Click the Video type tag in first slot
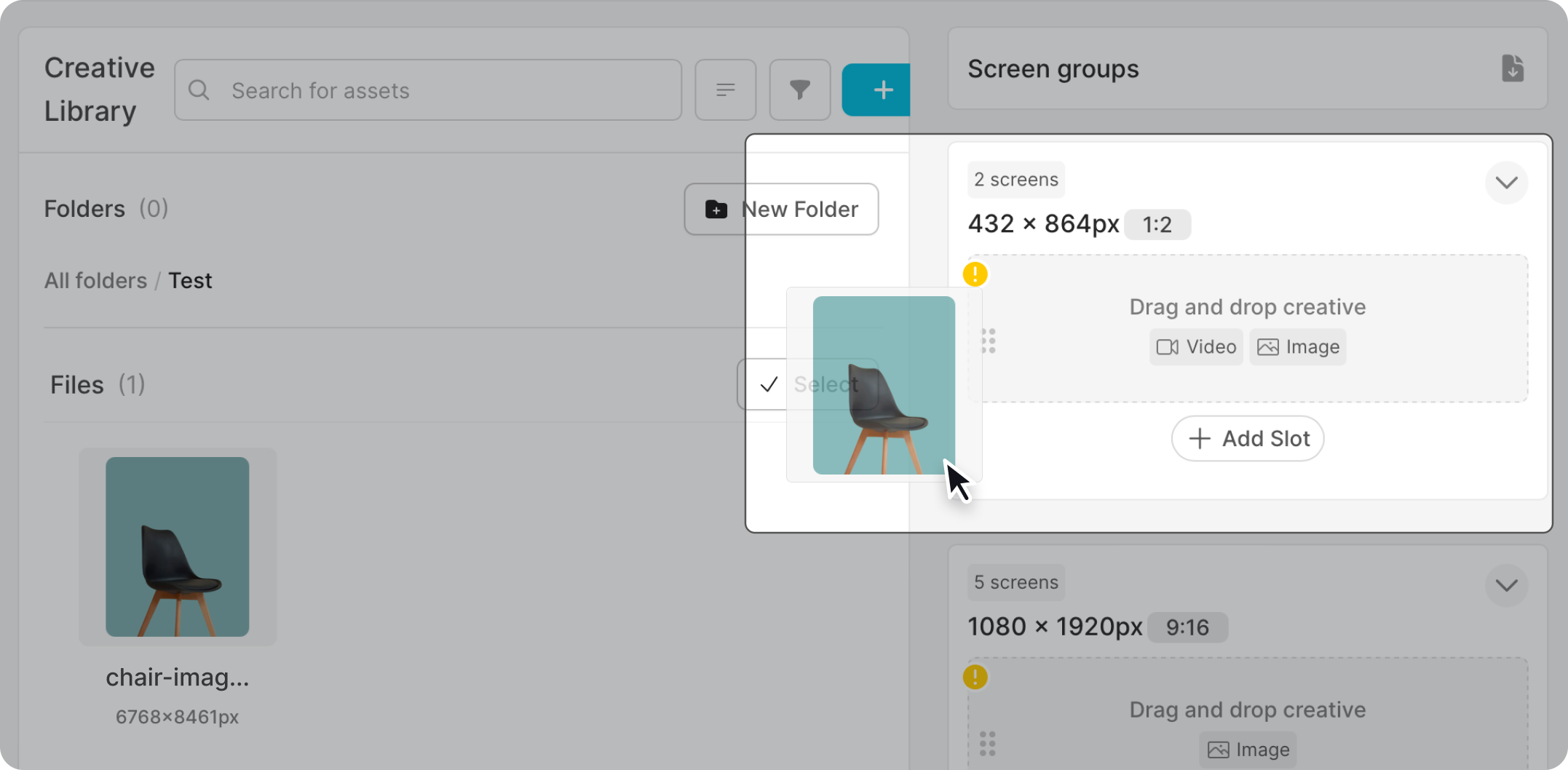 (x=1196, y=347)
